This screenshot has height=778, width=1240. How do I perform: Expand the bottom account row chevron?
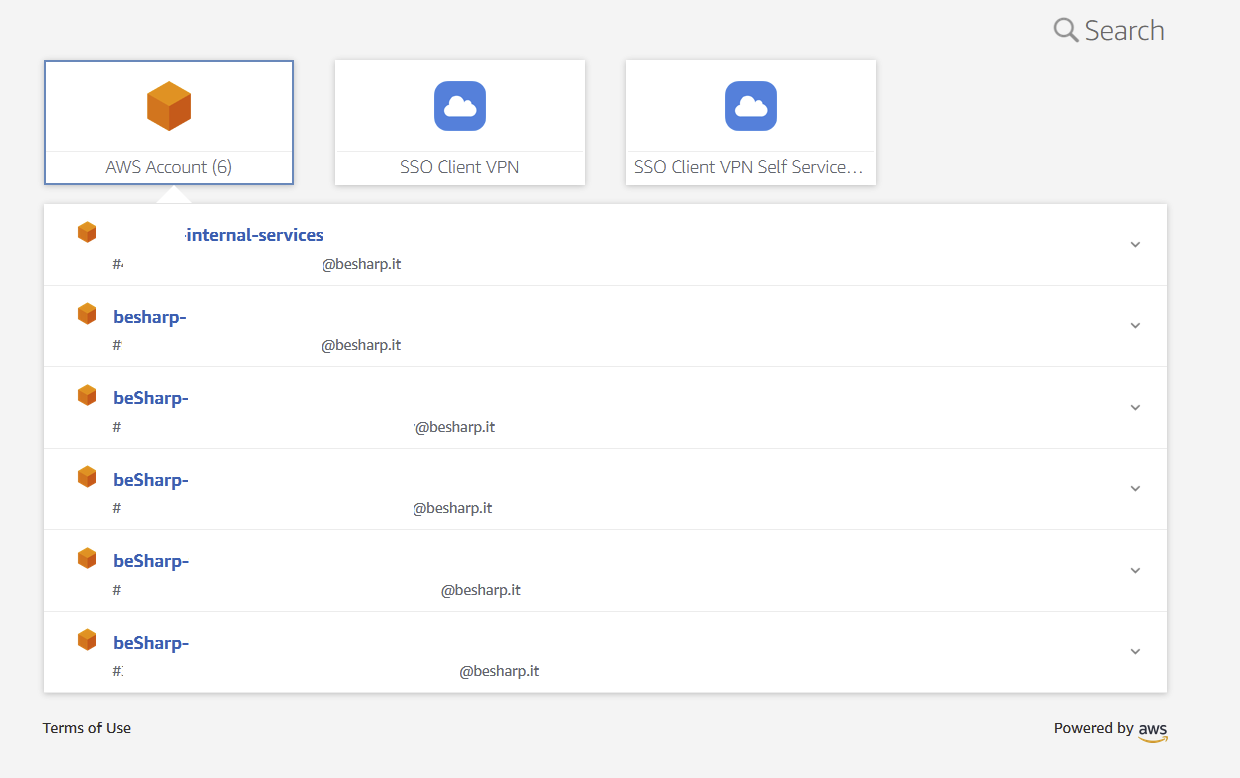click(x=1135, y=652)
